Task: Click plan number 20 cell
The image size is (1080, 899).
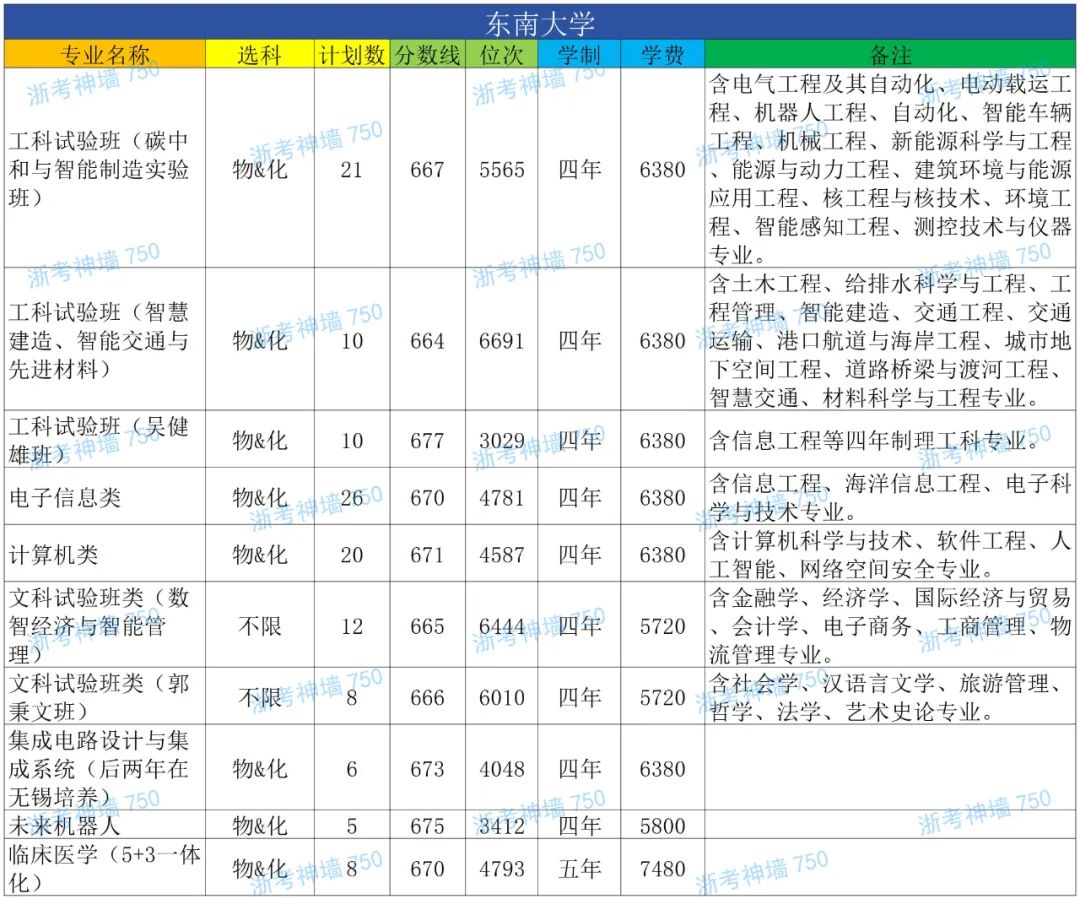Action: (x=352, y=555)
